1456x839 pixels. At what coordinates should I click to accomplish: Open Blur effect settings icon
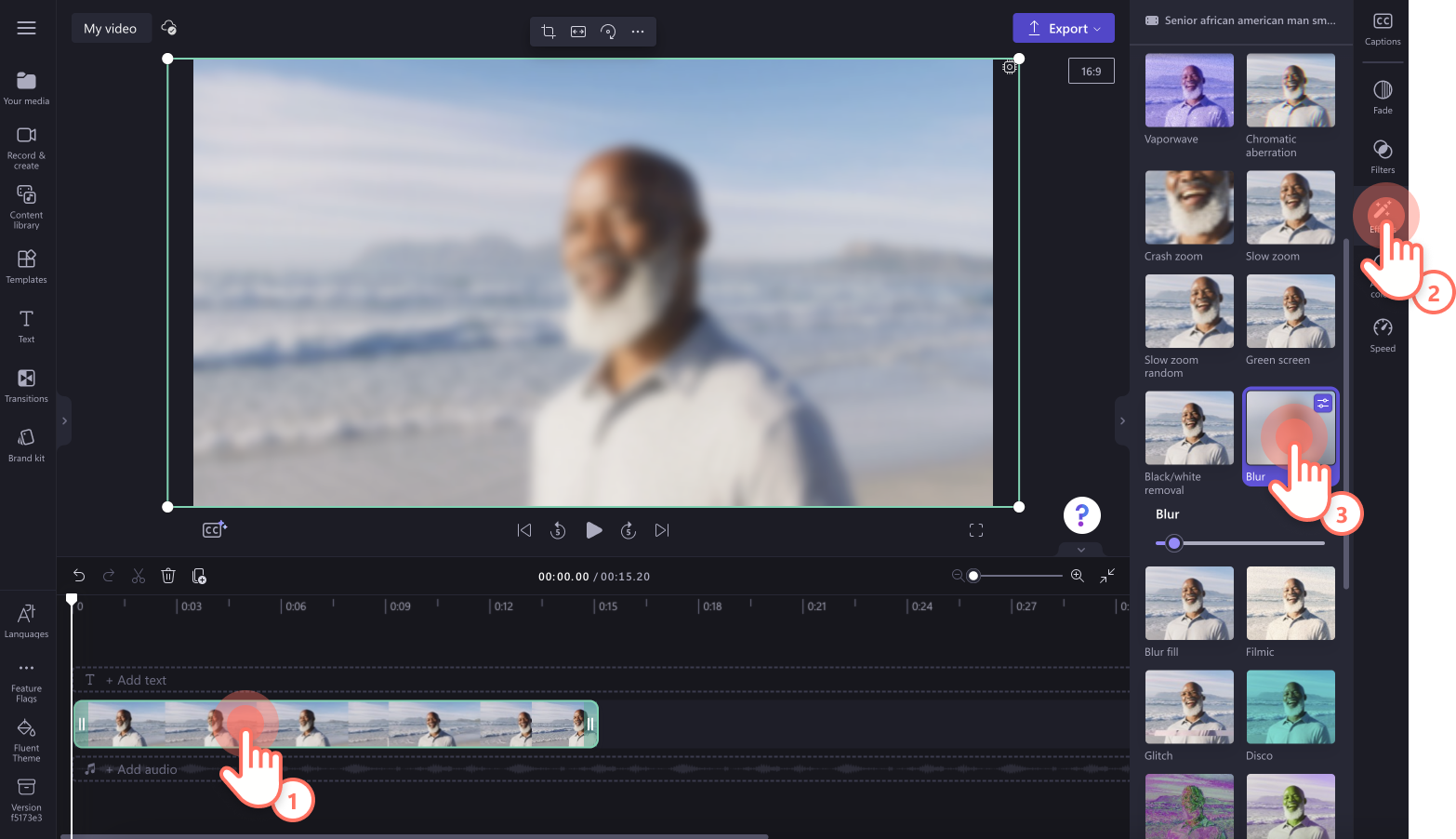click(x=1323, y=403)
